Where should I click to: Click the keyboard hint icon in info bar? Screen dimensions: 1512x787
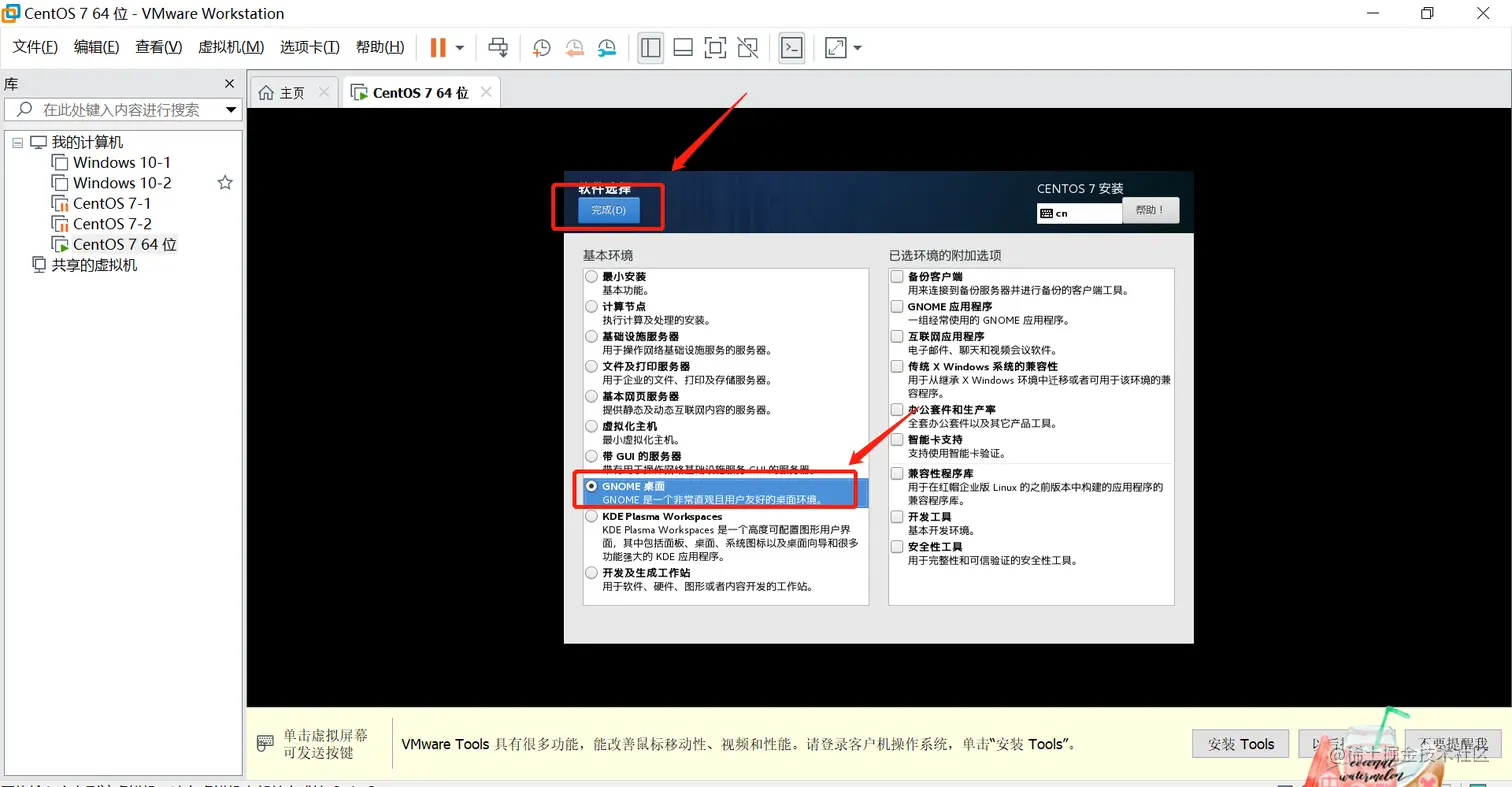(x=265, y=744)
